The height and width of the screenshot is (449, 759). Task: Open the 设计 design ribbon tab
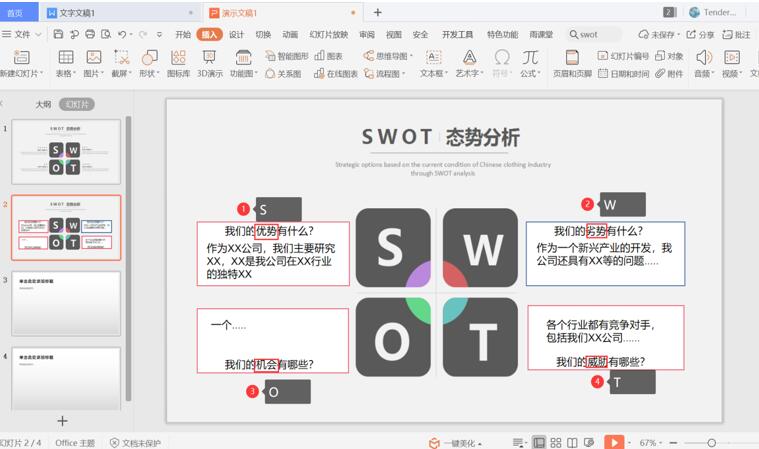(236, 34)
